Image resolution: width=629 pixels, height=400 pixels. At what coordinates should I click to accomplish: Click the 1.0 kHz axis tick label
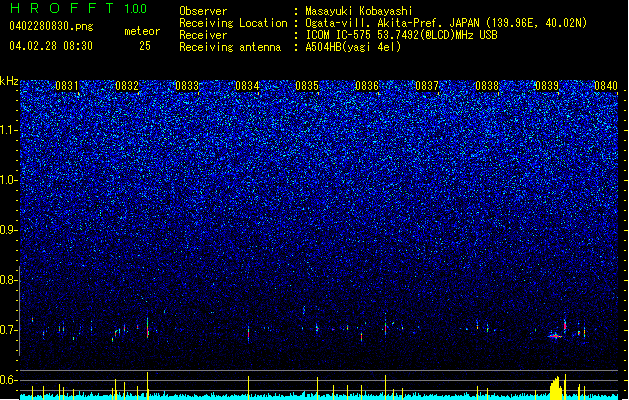[x=9, y=180]
